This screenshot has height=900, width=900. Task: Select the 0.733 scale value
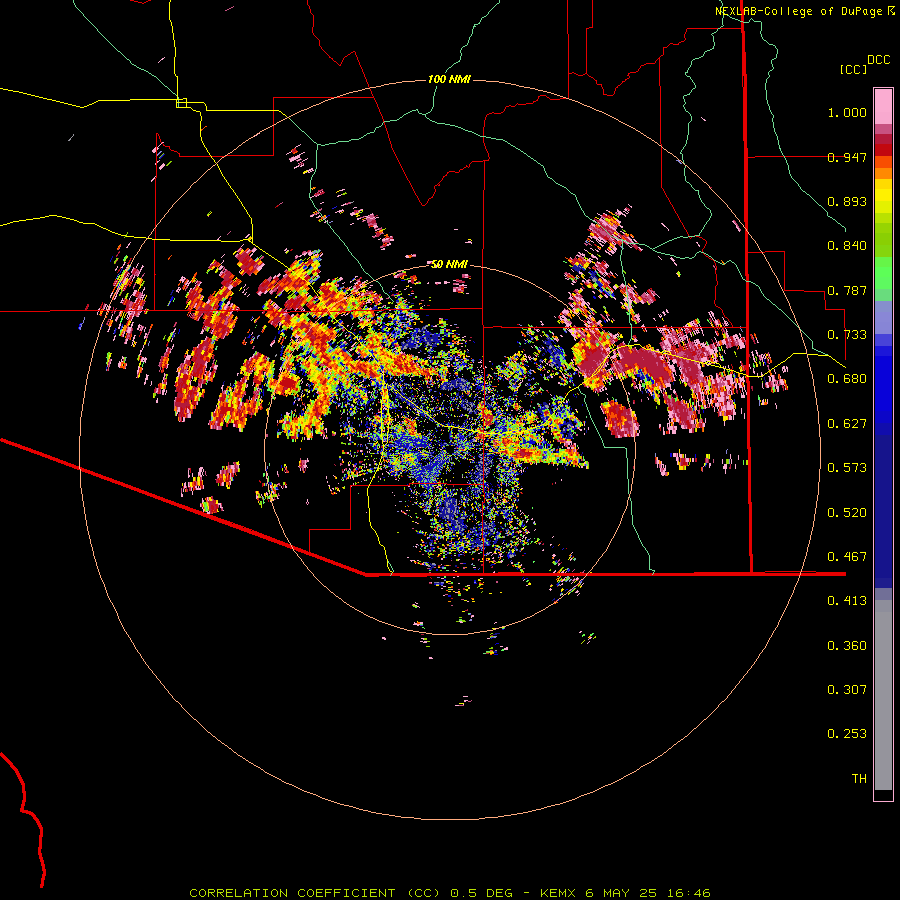tap(847, 335)
